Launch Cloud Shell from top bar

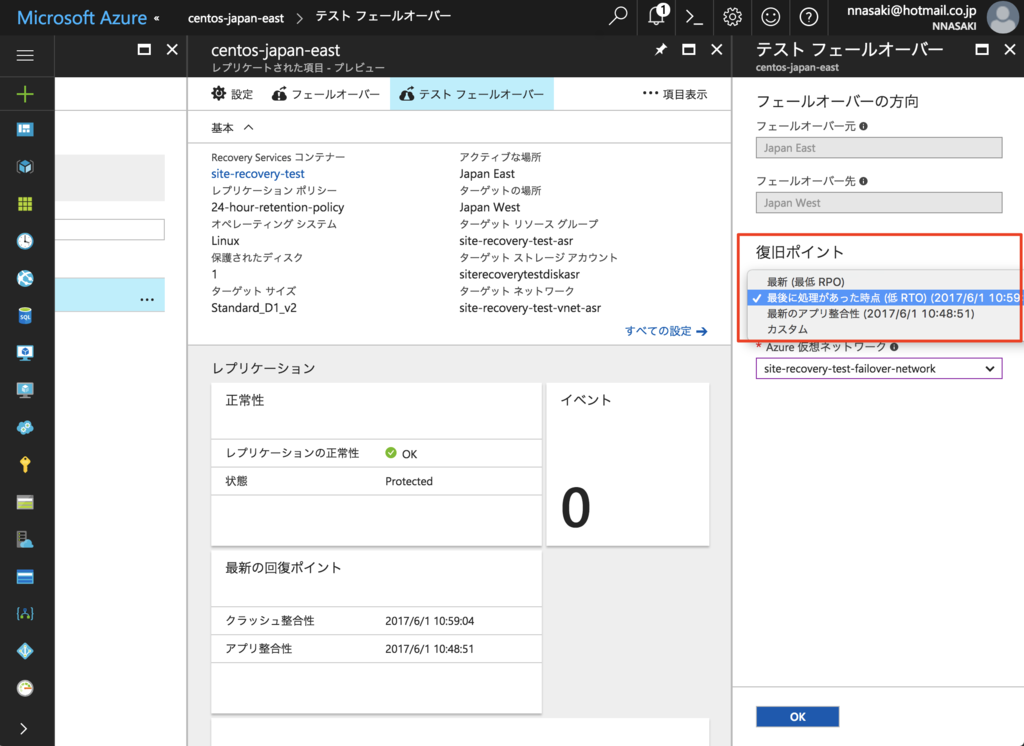point(694,16)
